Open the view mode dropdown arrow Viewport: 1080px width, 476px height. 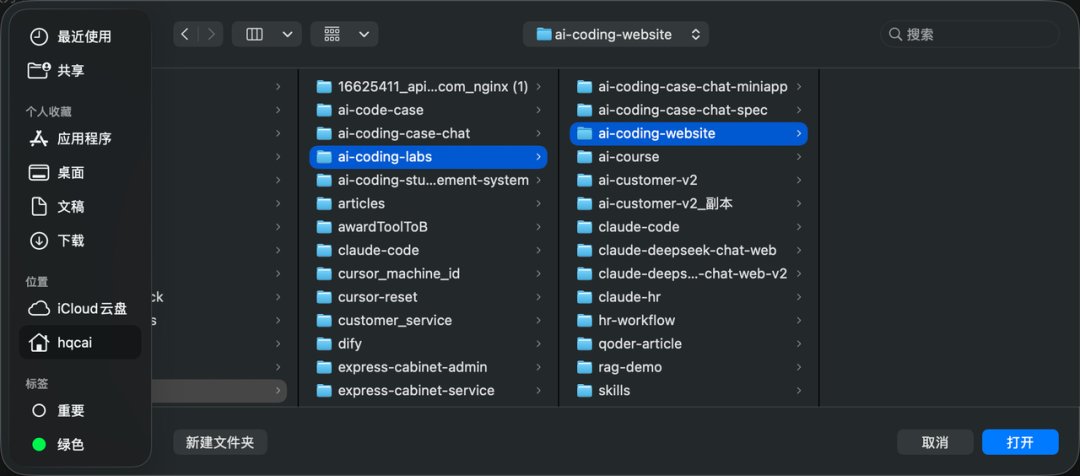pyautogui.click(x=288, y=34)
